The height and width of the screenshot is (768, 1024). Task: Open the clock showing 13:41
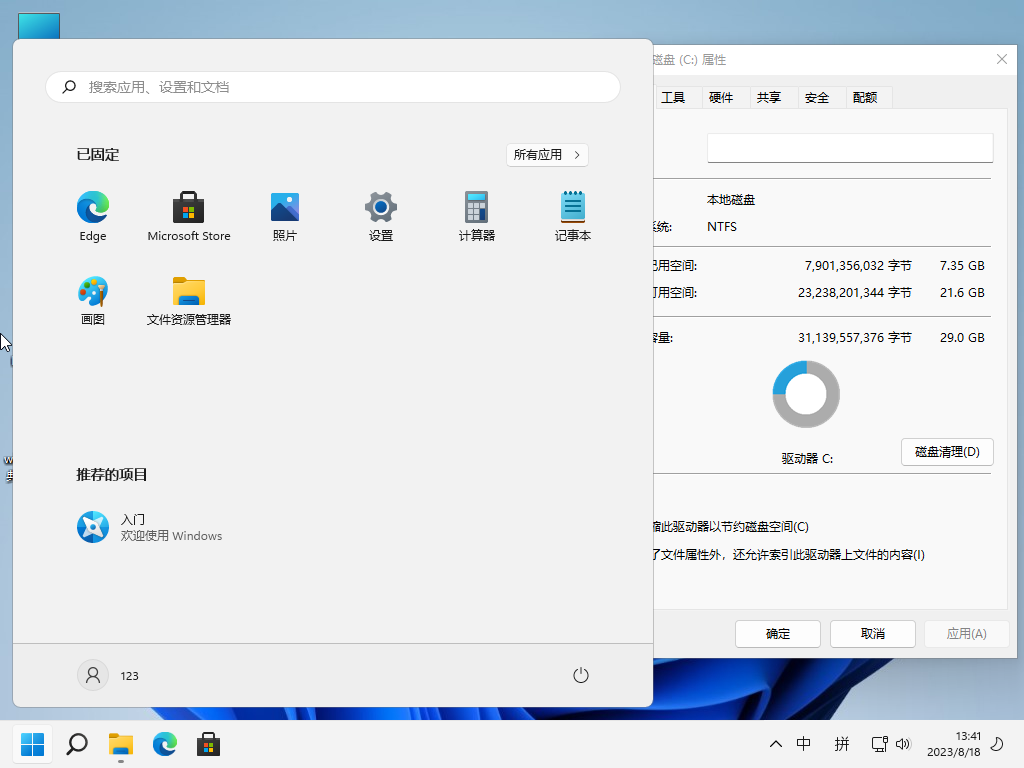[953, 744]
